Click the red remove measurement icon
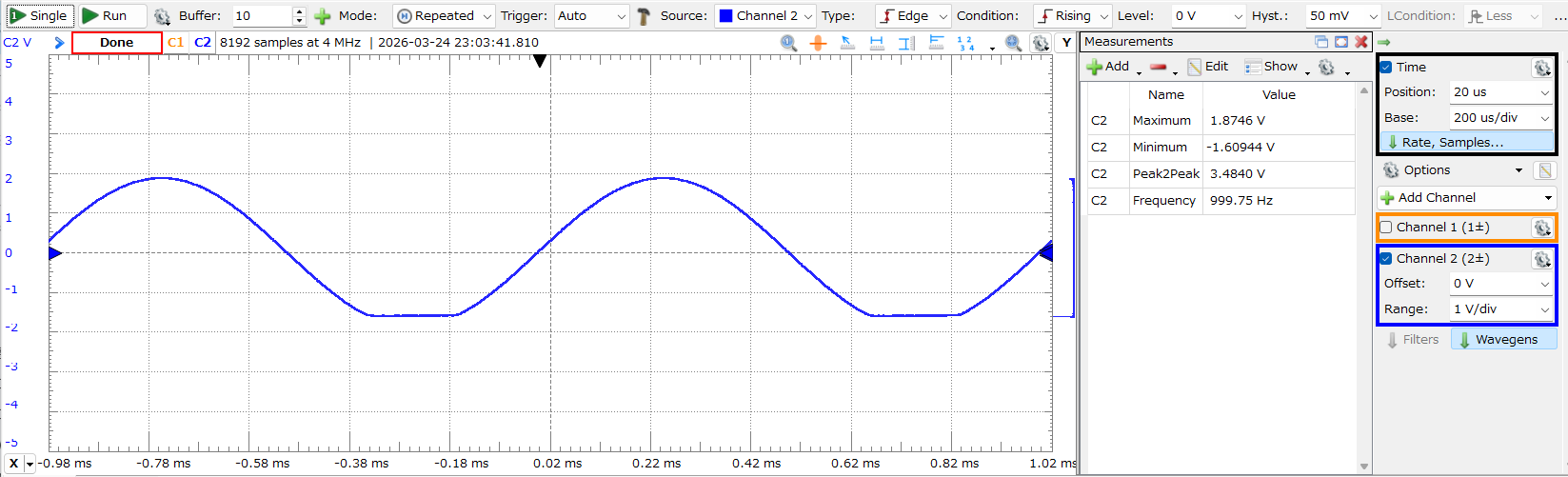 (x=1159, y=67)
